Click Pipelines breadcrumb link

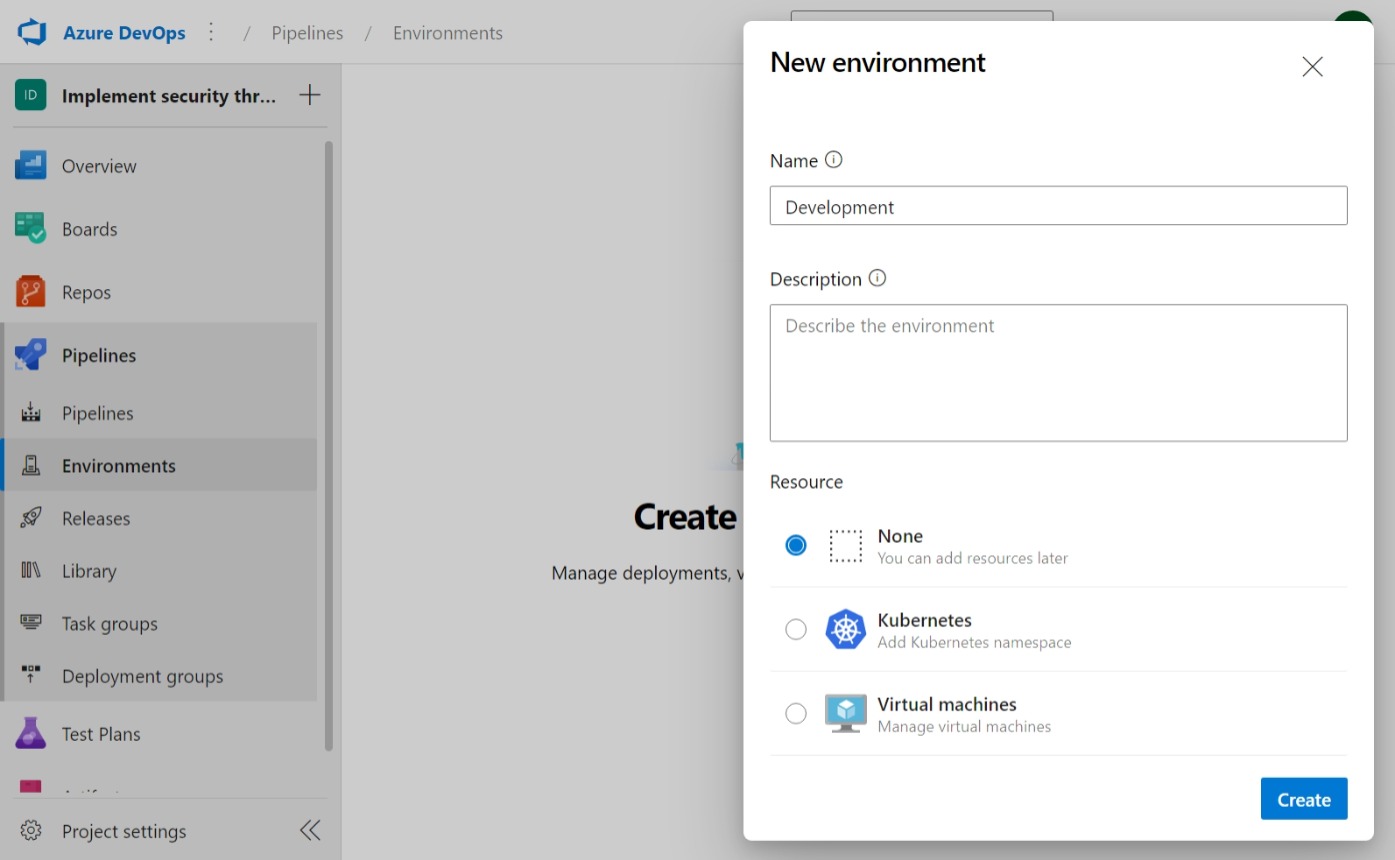point(307,33)
